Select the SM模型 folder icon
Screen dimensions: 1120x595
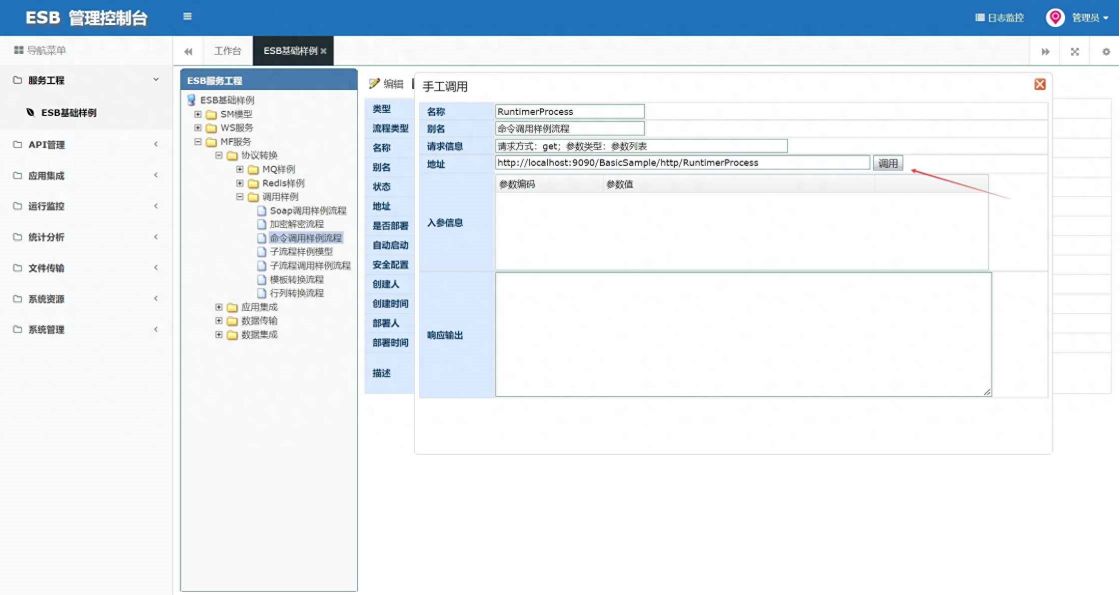211,114
